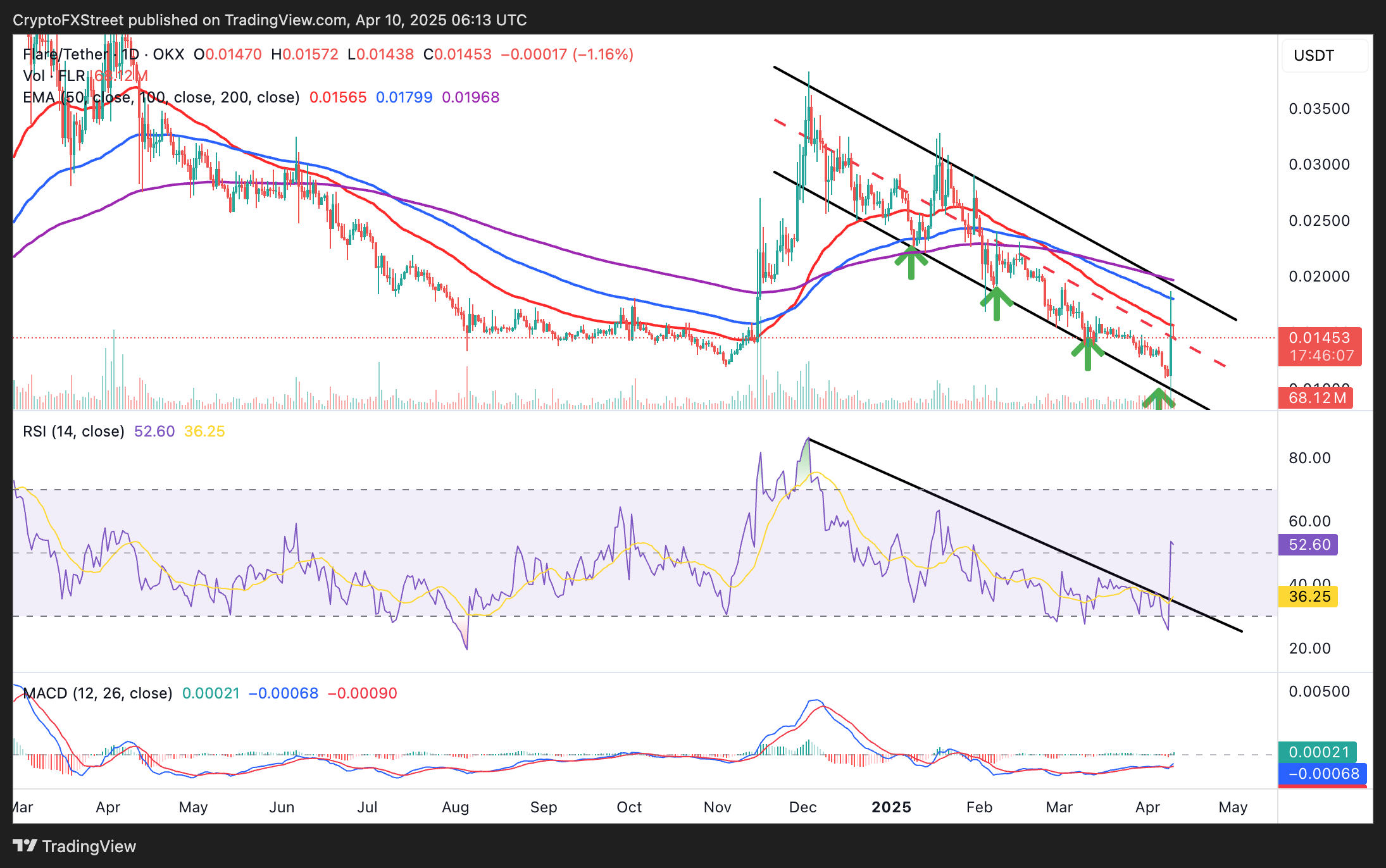Click the green arrow at January low
Viewport: 1386px width, 868px height.
pos(911,263)
